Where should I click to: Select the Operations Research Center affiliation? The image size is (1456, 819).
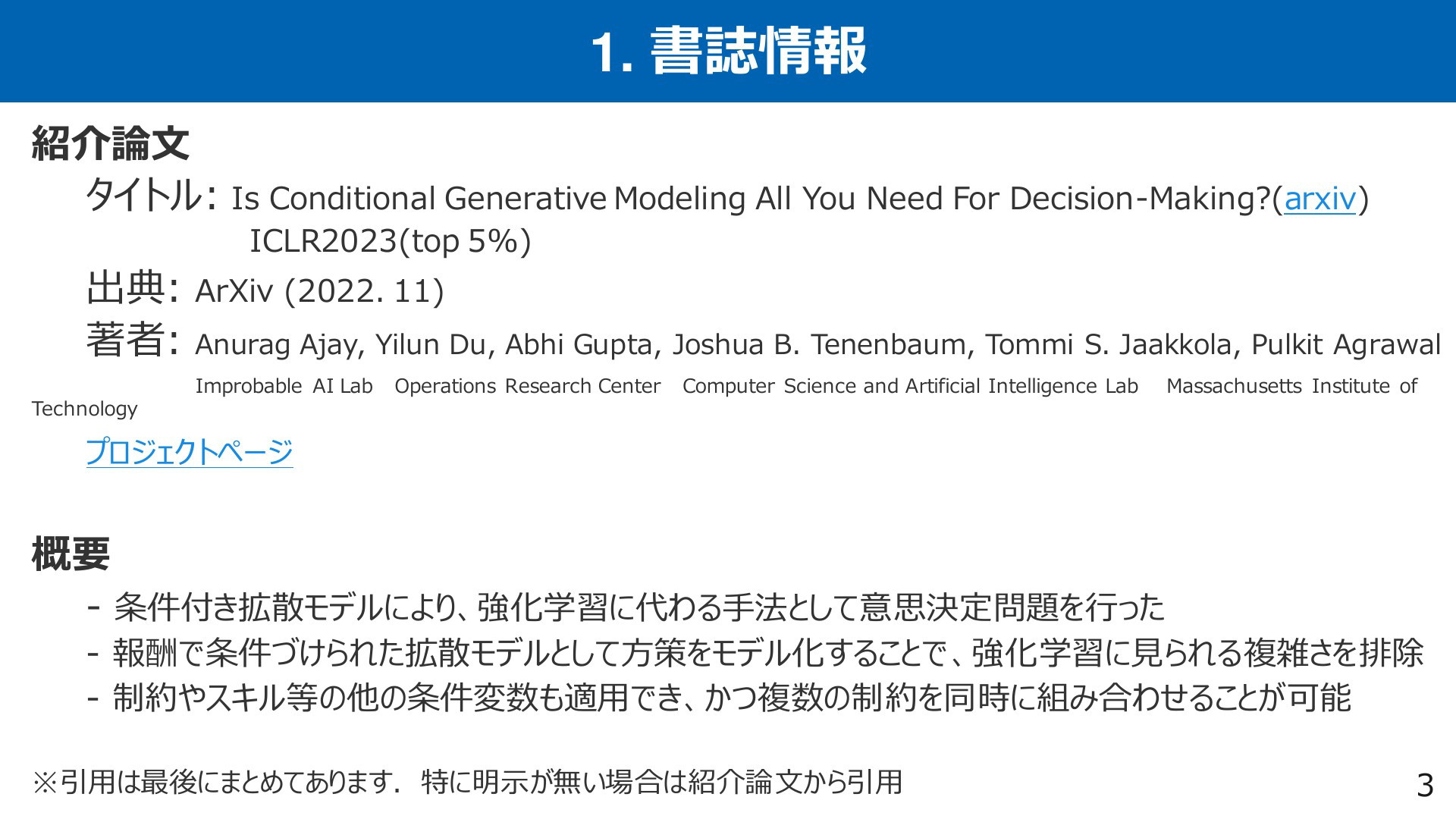tap(527, 387)
